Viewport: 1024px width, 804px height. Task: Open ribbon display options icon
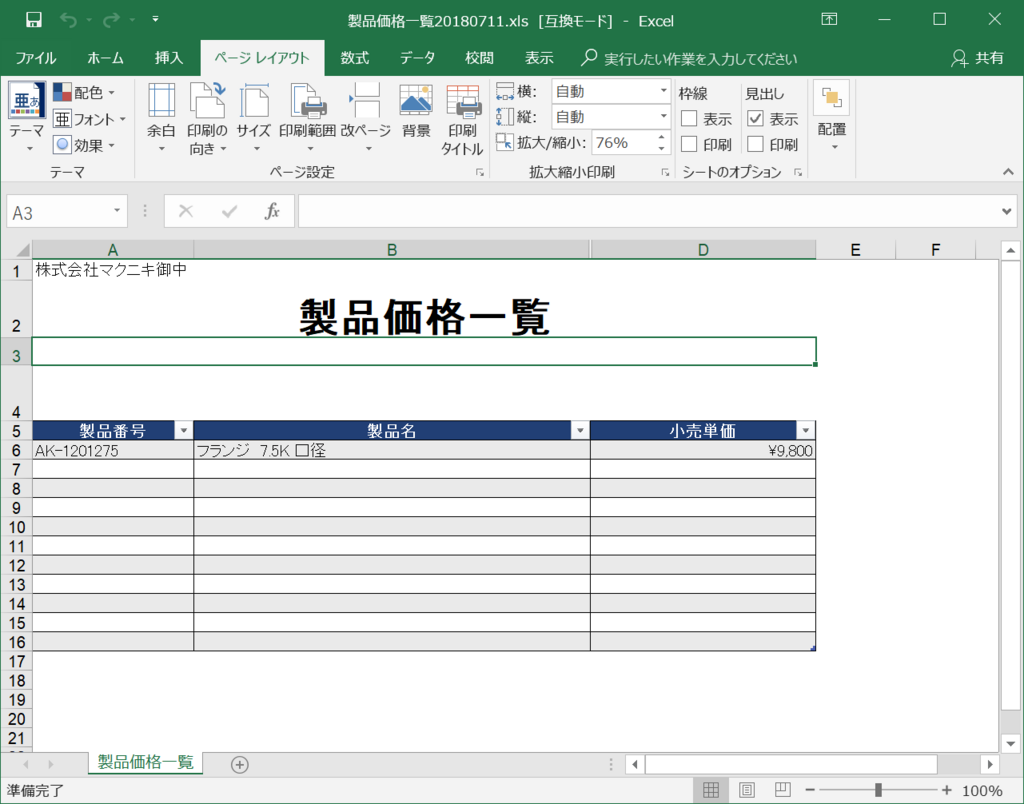click(x=829, y=20)
